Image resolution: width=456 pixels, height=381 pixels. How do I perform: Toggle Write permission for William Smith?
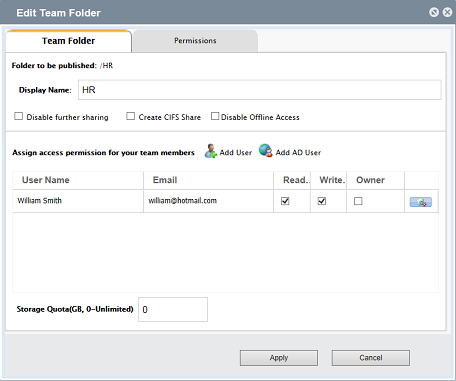(x=322, y=201)
